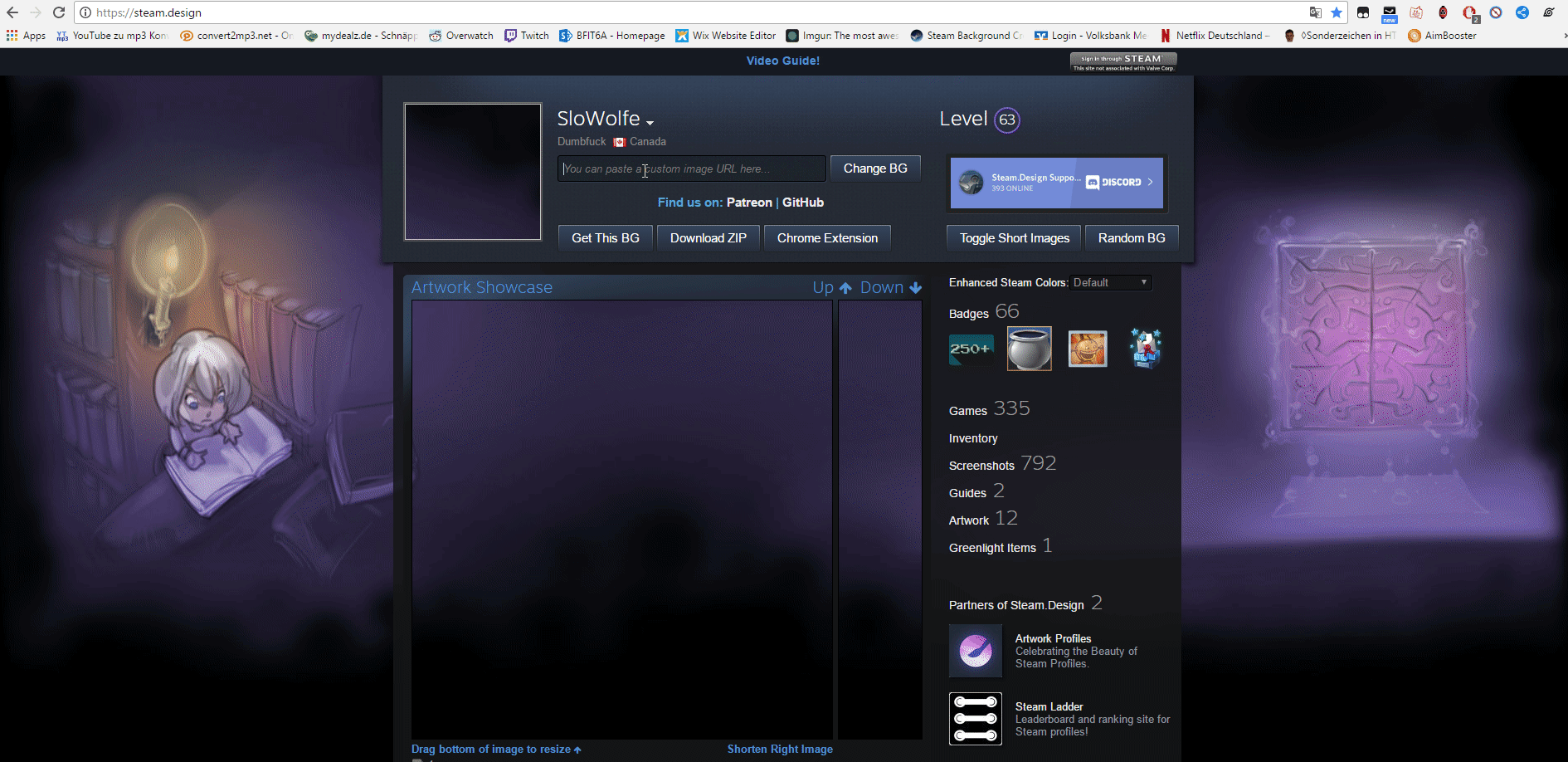Open the Games 335 link
Viewport: 1568px width, 762px height.
[x=989, y=408]
